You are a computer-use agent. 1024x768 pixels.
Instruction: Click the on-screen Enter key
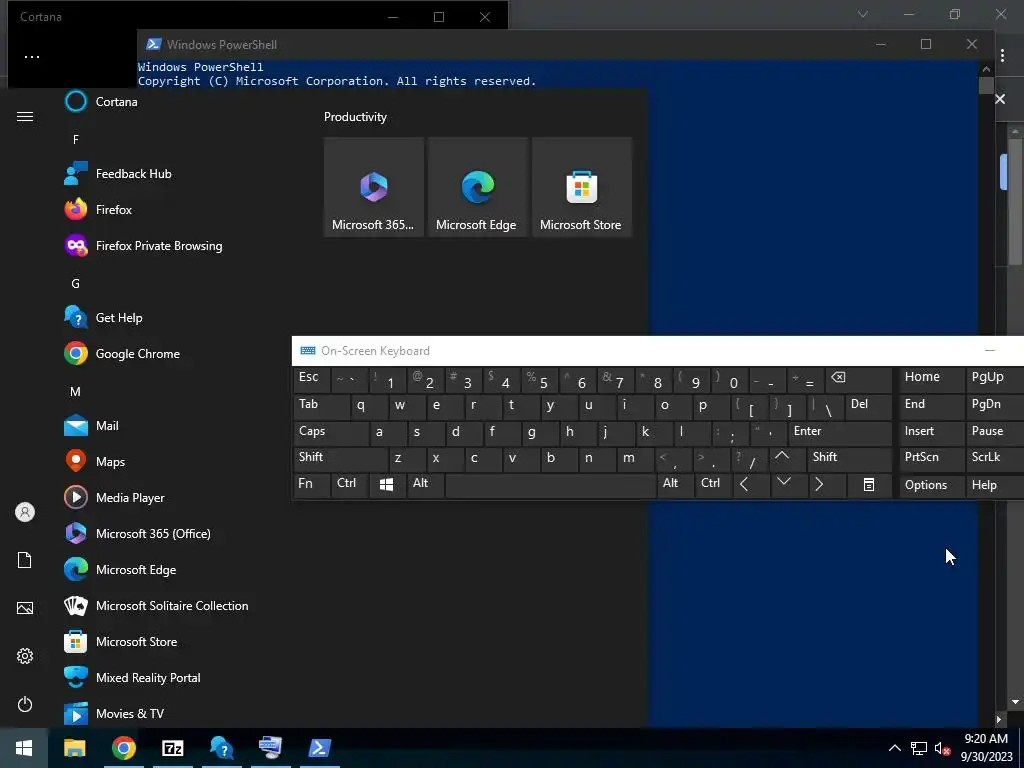pos(840,433)
